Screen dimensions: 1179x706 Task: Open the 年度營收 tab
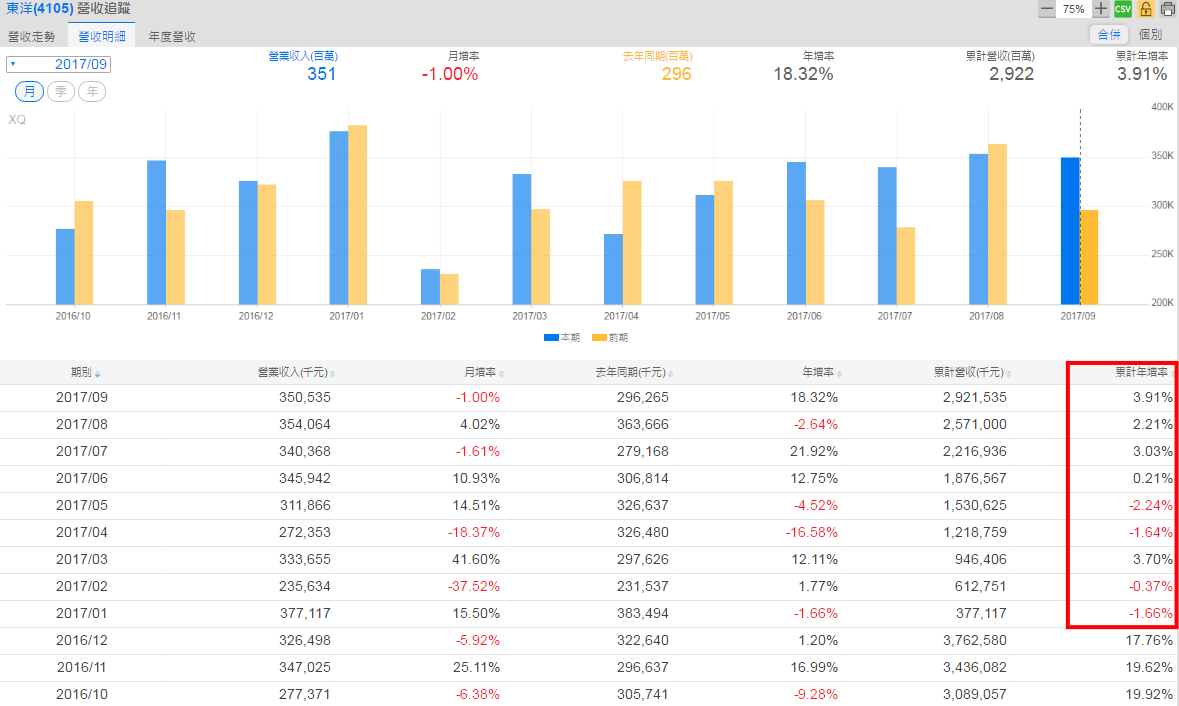[x=172, y=36]
